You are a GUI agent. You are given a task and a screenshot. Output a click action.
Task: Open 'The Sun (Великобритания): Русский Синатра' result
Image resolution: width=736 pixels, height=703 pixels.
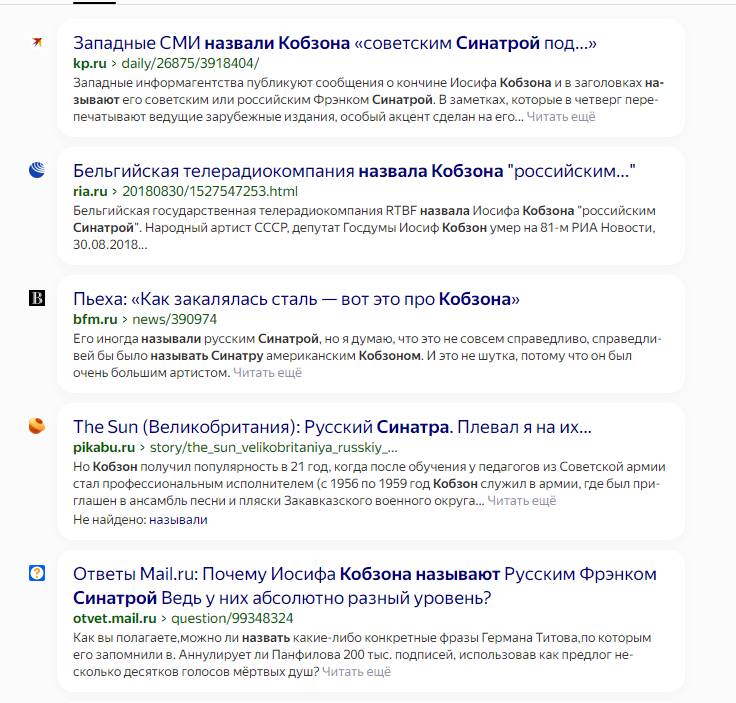click(332, 427)
